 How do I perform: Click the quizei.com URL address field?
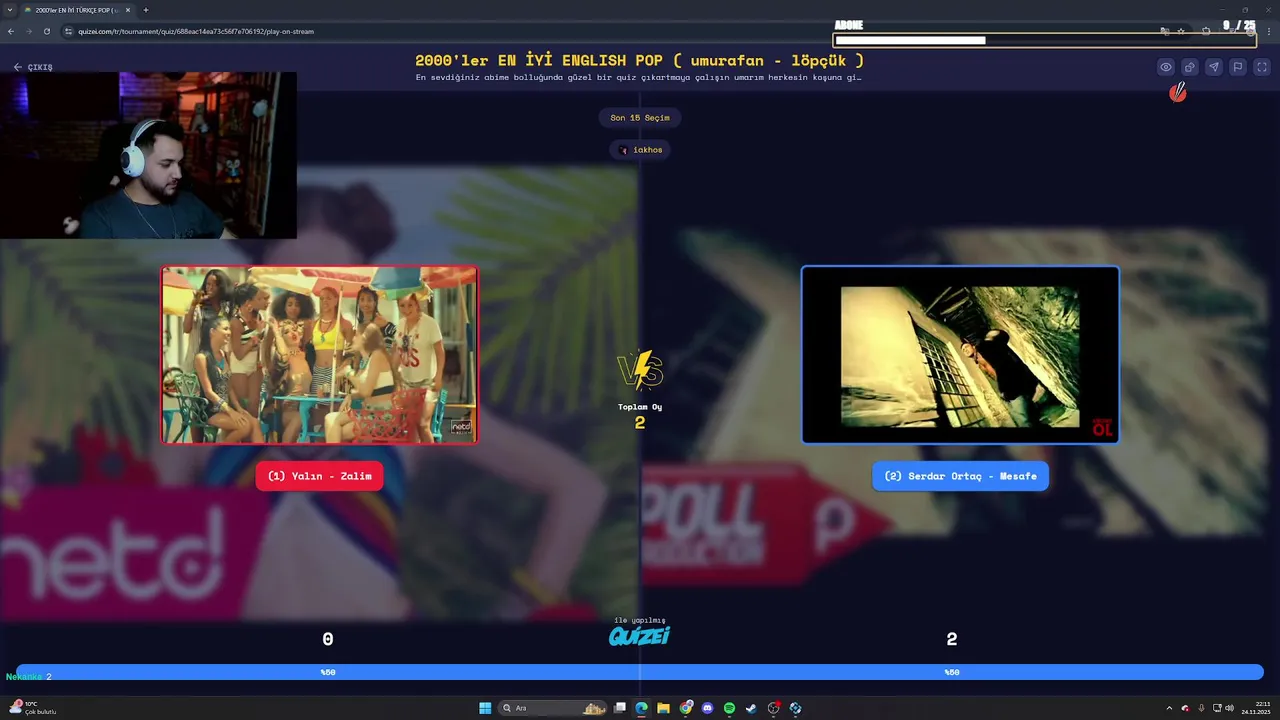pos(196,31)
